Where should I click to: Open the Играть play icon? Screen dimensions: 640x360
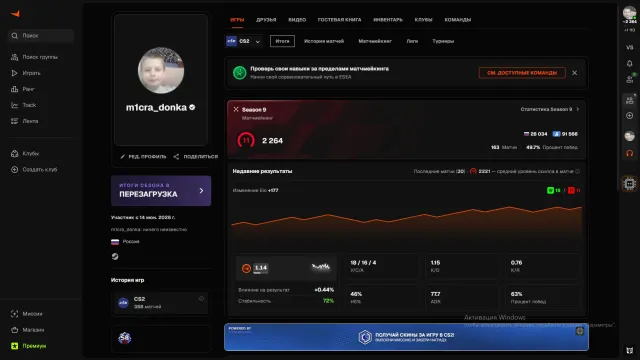15,73
